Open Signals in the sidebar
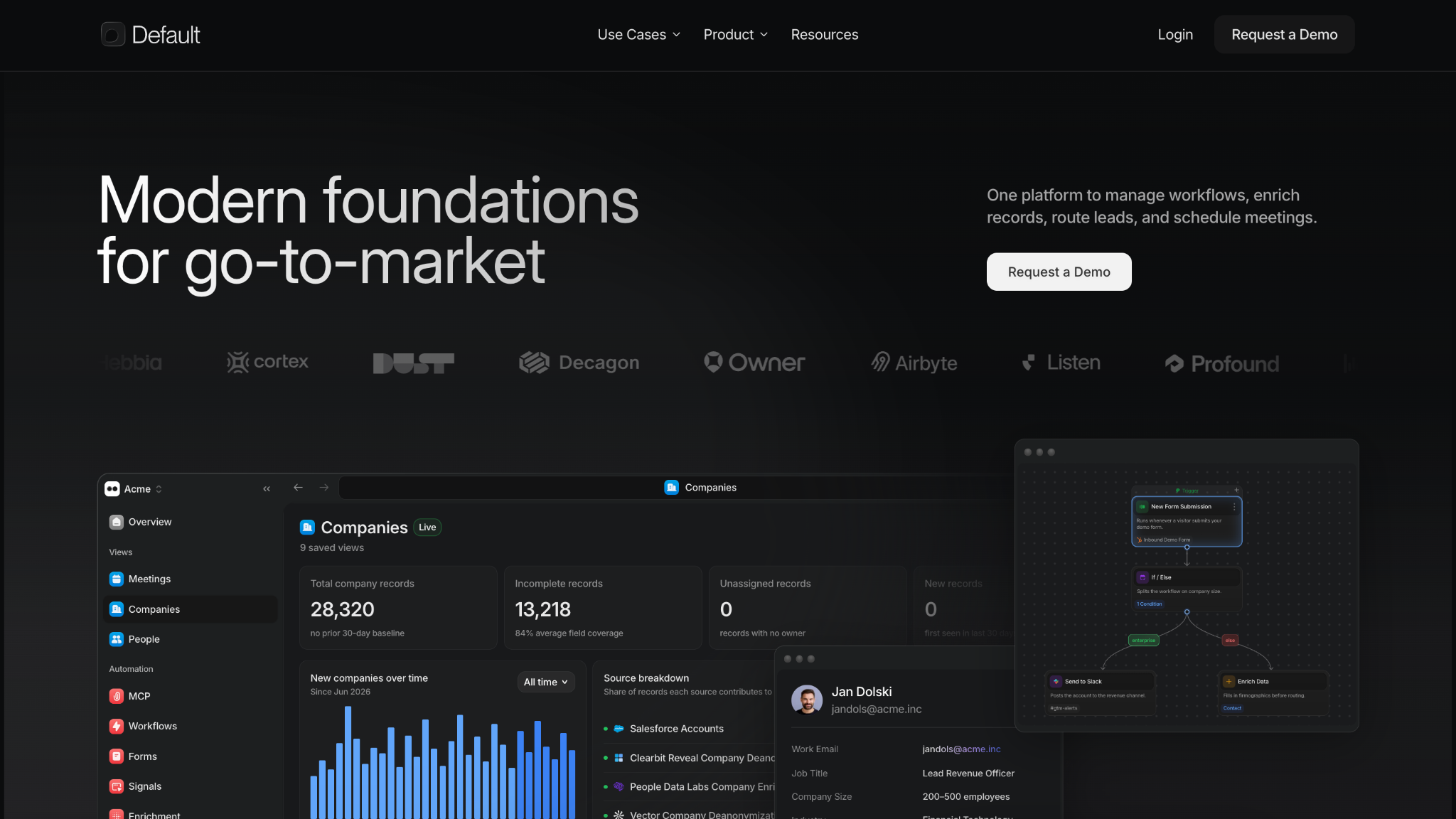The width and height of the screenshot is (1456, 819). click(191, 786)
